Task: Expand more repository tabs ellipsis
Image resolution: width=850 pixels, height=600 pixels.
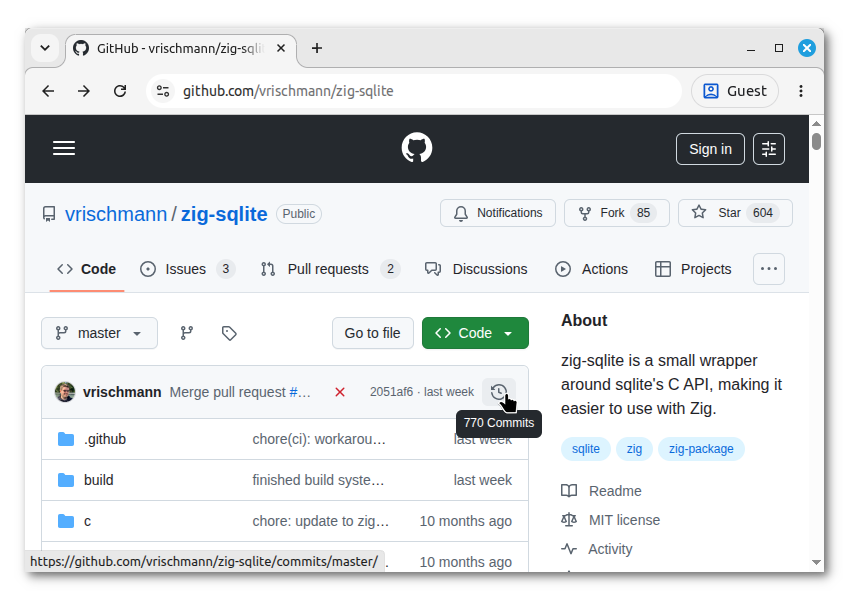Action: (x=769, y=269)
